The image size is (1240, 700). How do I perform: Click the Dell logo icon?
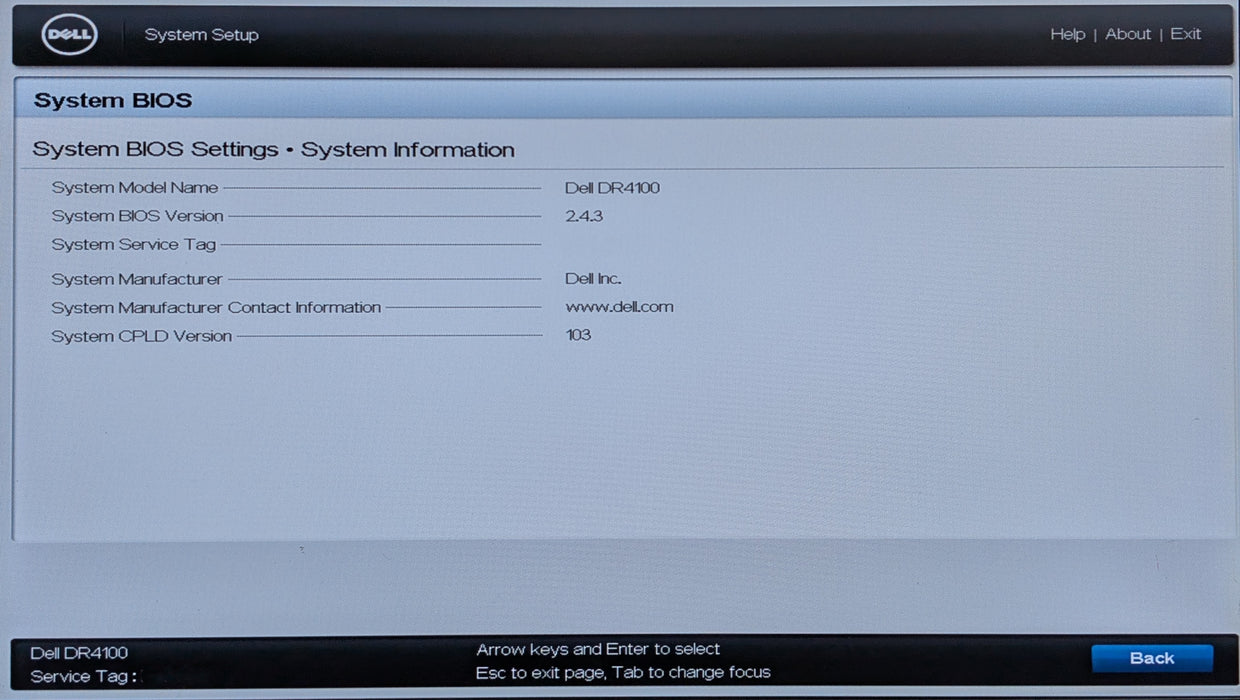[69, 35]
